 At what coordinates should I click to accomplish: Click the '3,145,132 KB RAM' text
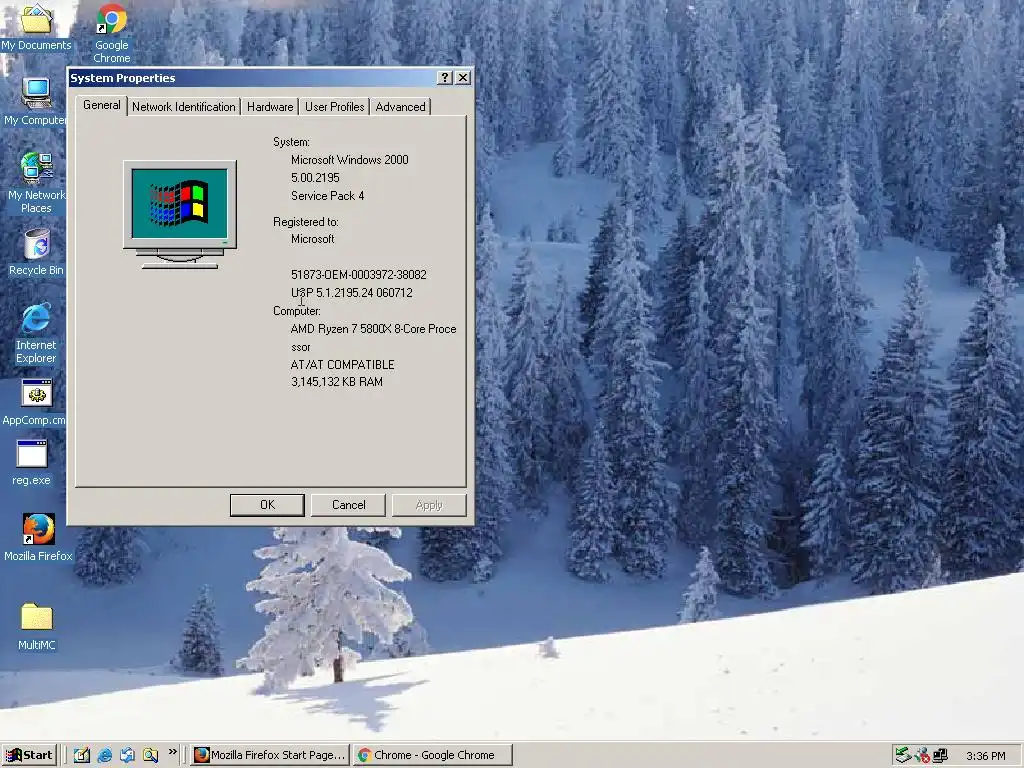(336, 382)
